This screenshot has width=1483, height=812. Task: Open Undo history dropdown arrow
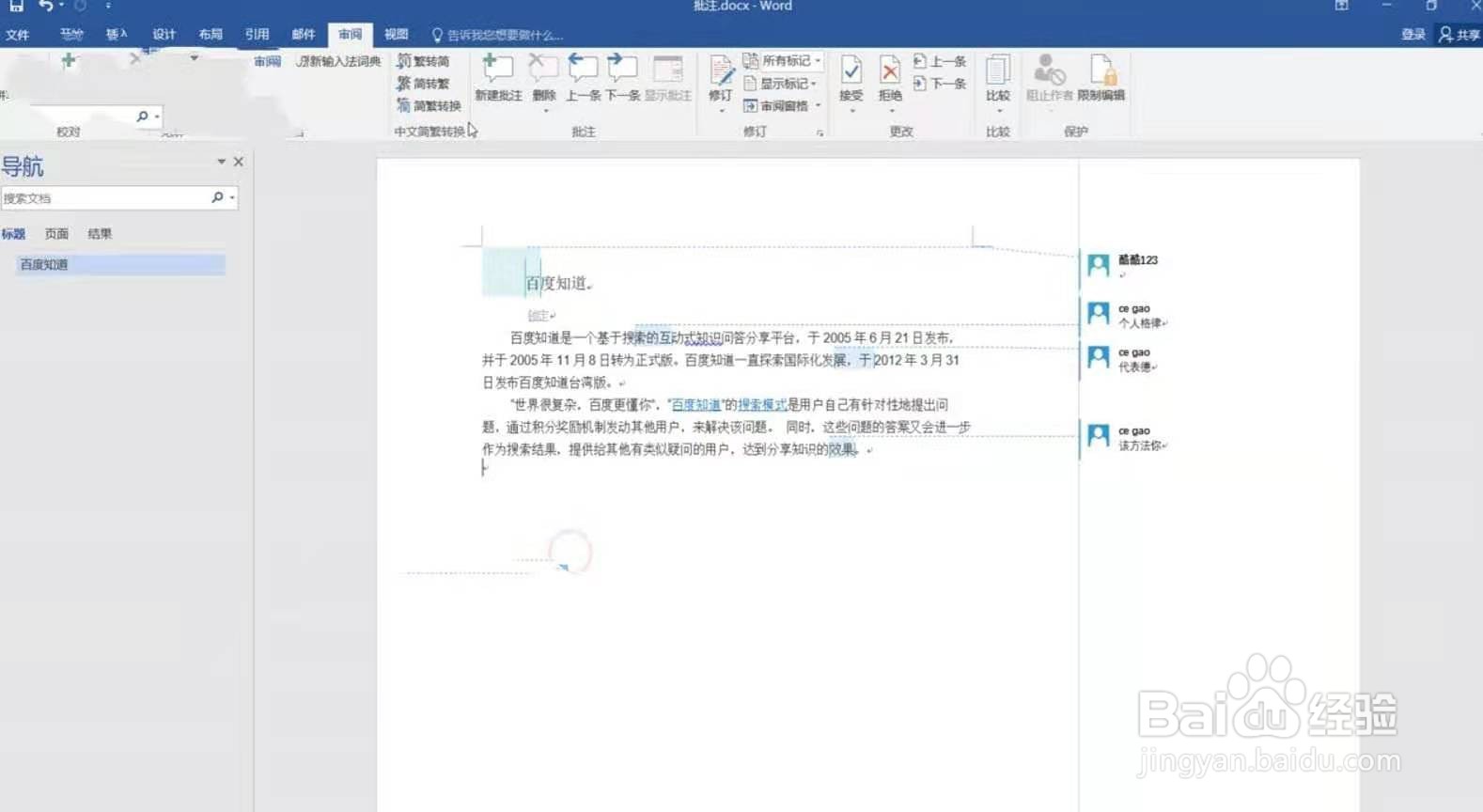point(61,7)
